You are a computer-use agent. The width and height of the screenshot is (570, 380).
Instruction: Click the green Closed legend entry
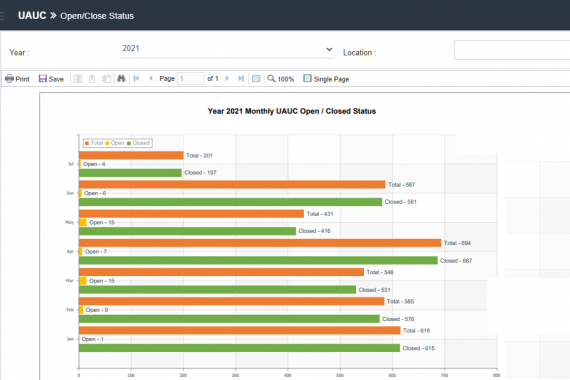point(138,143)
